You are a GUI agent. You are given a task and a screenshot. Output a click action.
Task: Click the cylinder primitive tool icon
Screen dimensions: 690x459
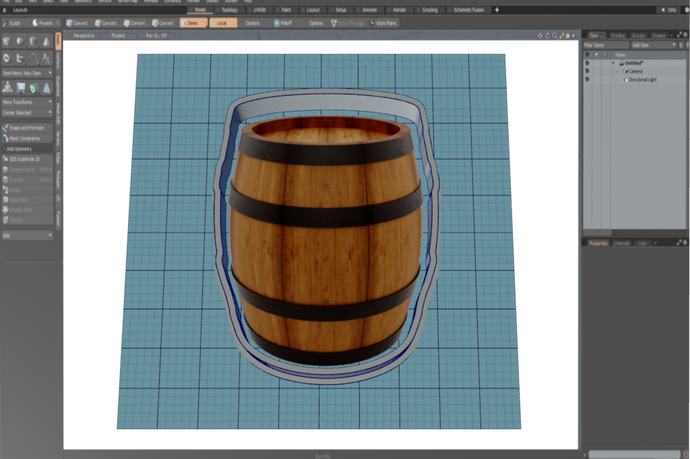[34, 41]
